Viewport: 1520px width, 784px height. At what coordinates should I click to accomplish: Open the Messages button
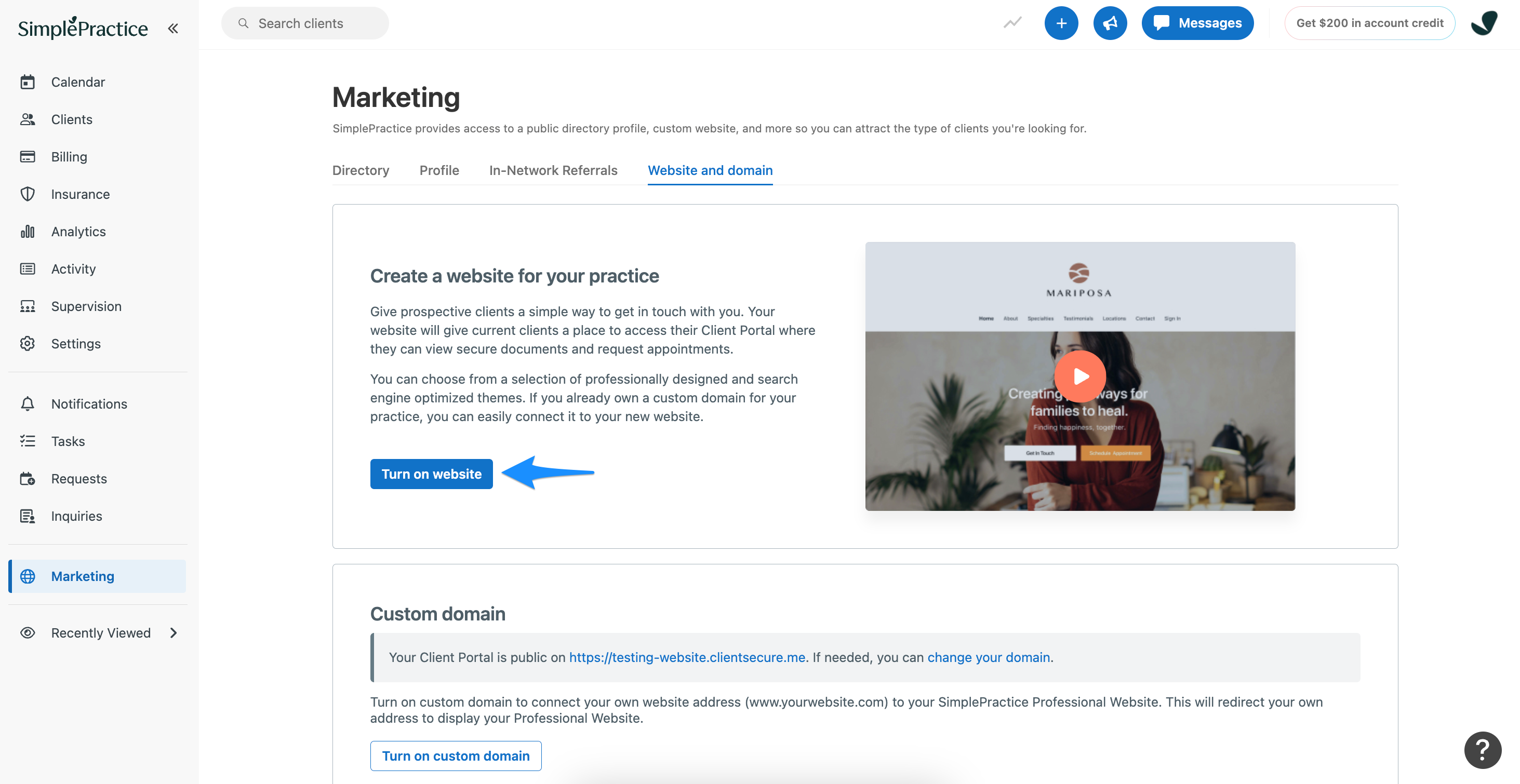(x=1197, y=23)
